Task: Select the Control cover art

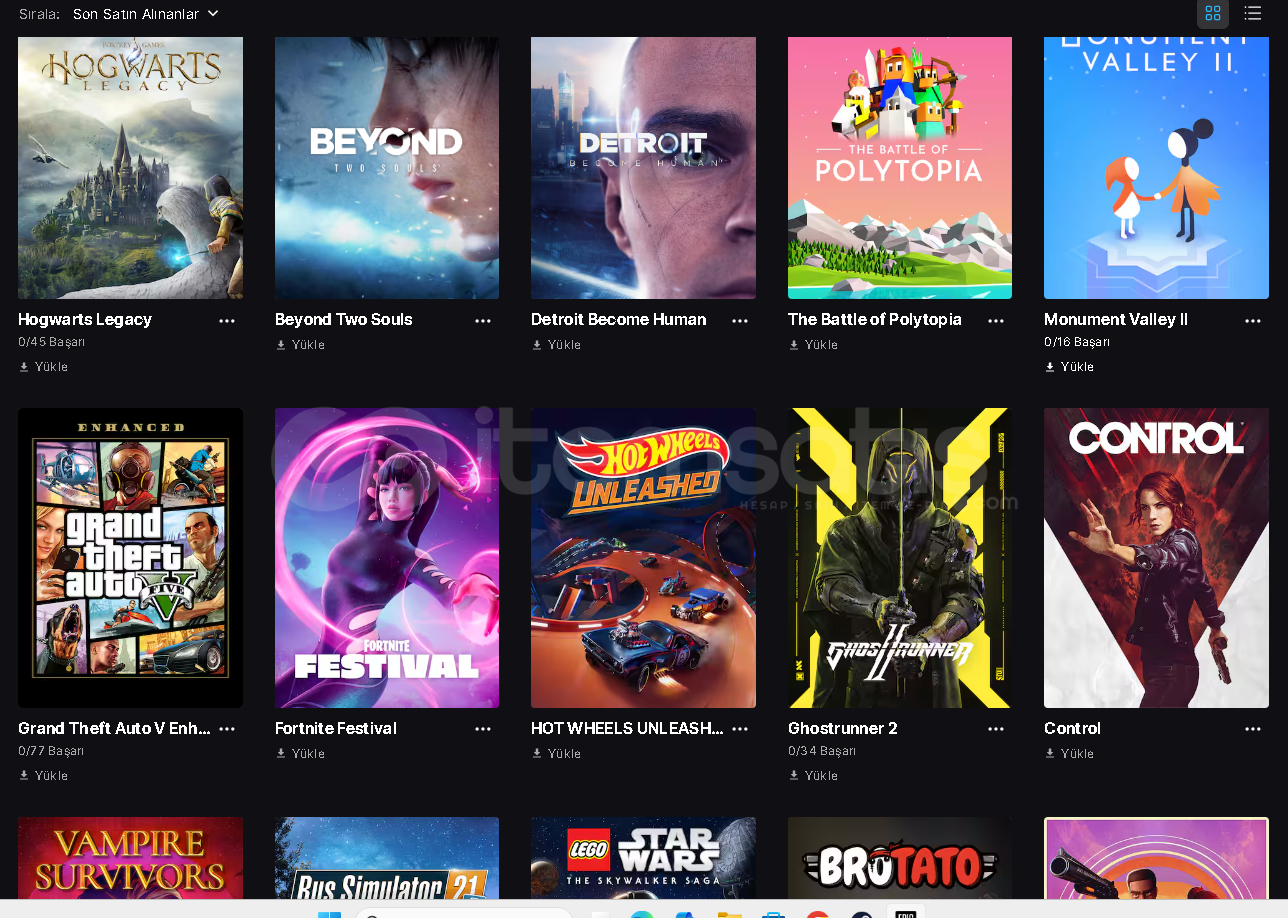Action: [1156, 558]
